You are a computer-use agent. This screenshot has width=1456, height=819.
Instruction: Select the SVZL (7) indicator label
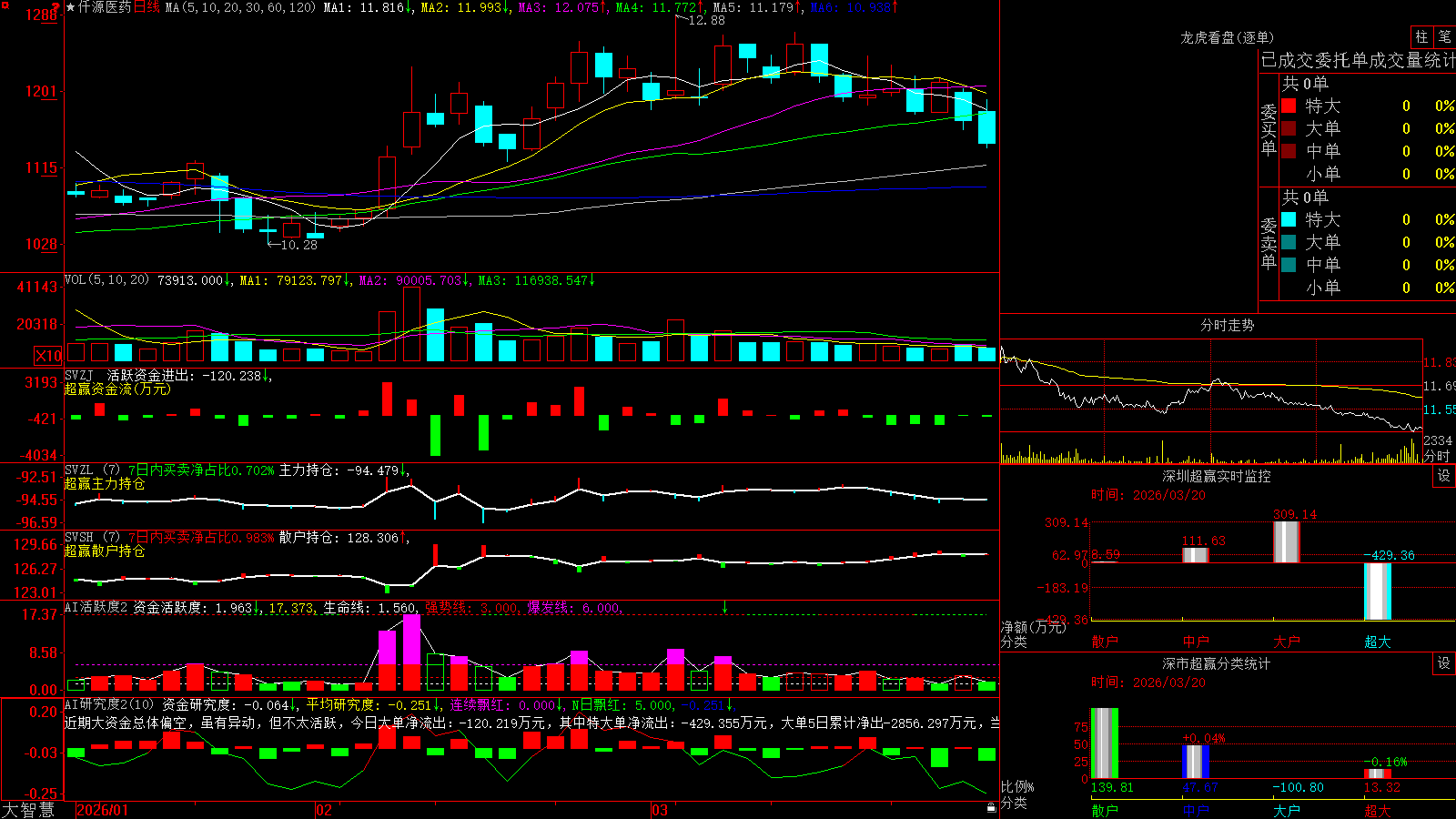pyautogui.click(x=92, y=470)
